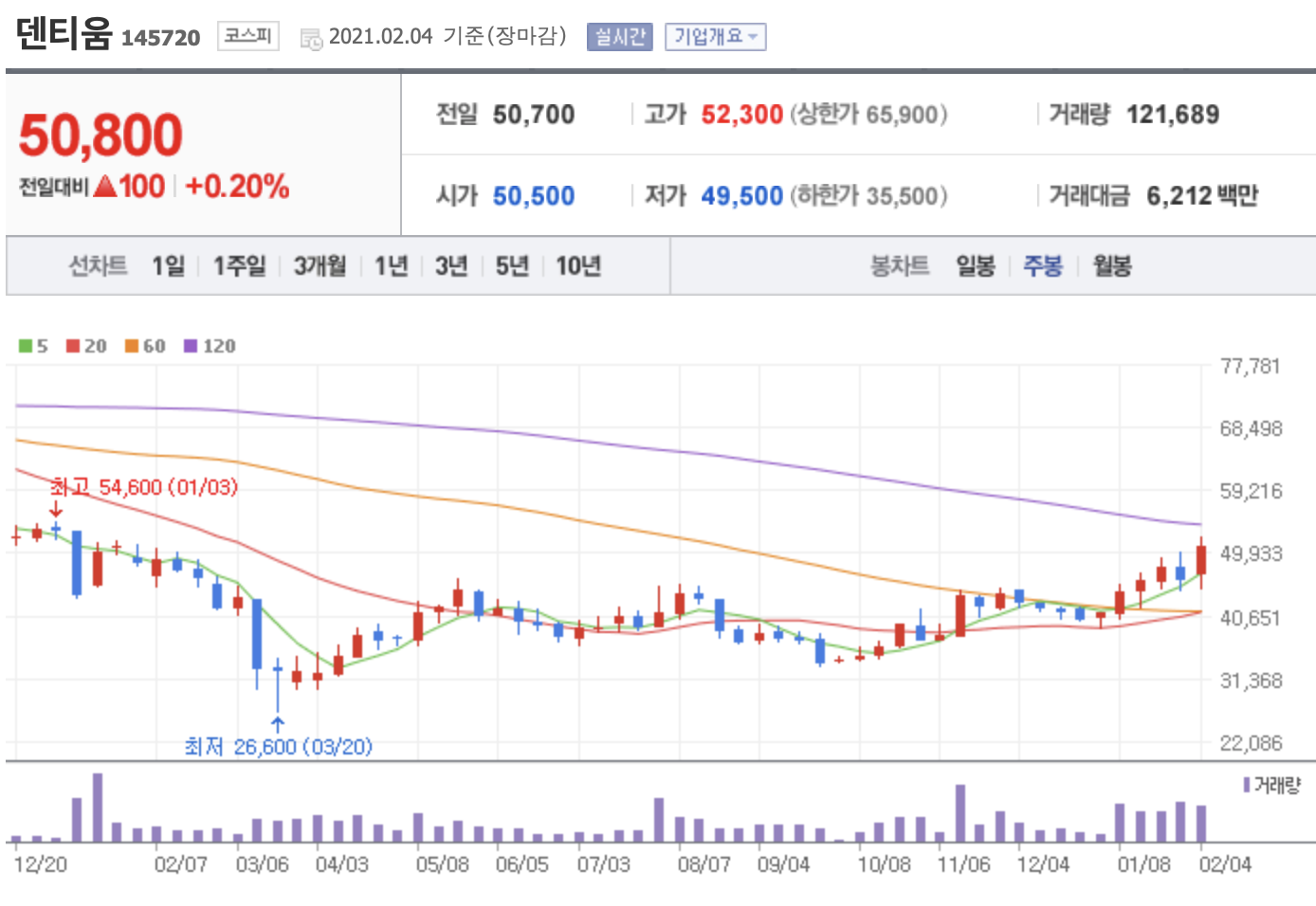Viewport: 1316px width, 906px height.
Task: Click the stock code 145720
Action: [x=161, y=38]
